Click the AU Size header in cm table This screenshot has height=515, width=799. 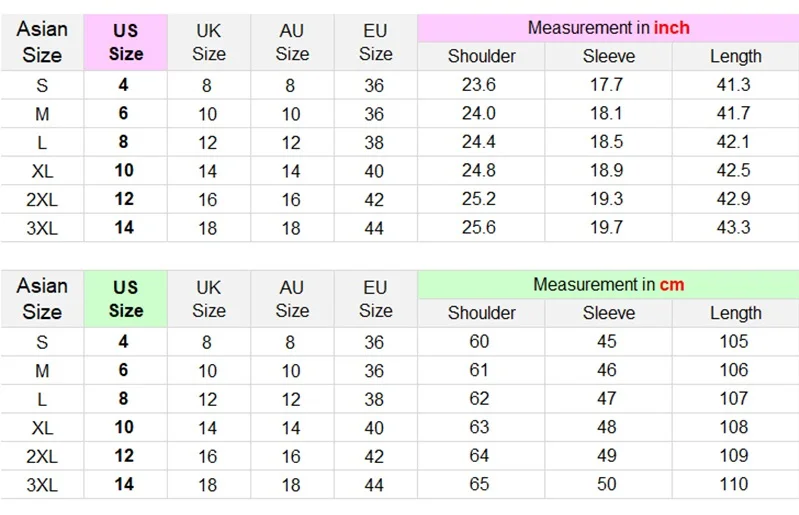coord(292,299)
